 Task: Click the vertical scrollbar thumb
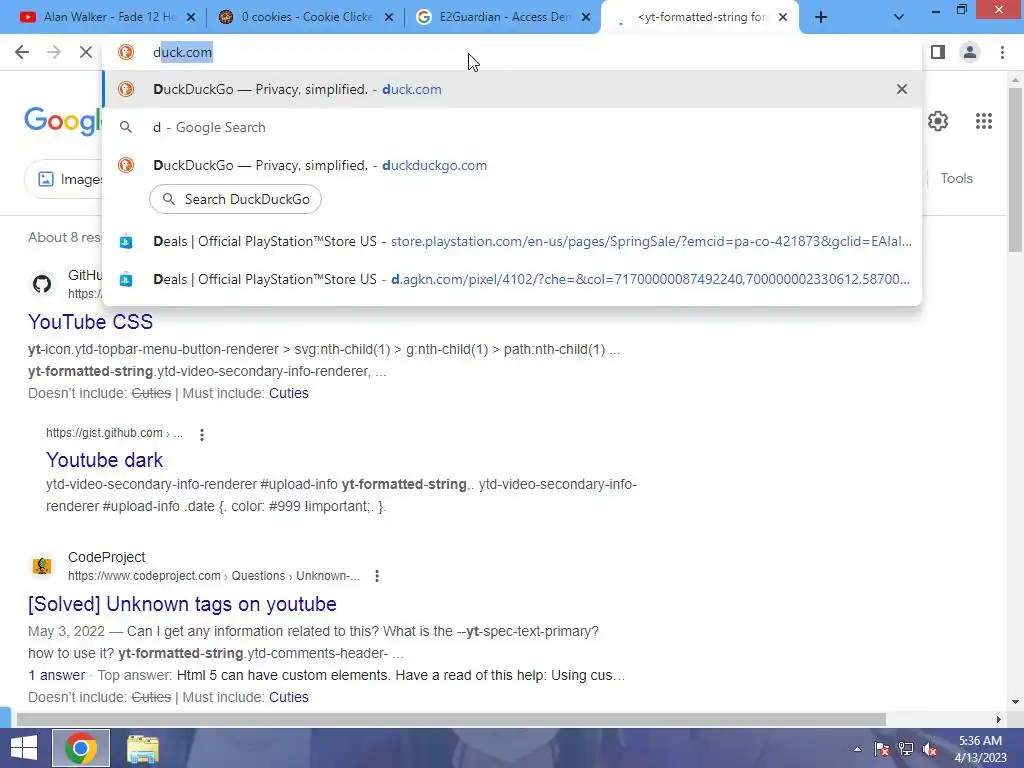click(x=1015, y=170)
